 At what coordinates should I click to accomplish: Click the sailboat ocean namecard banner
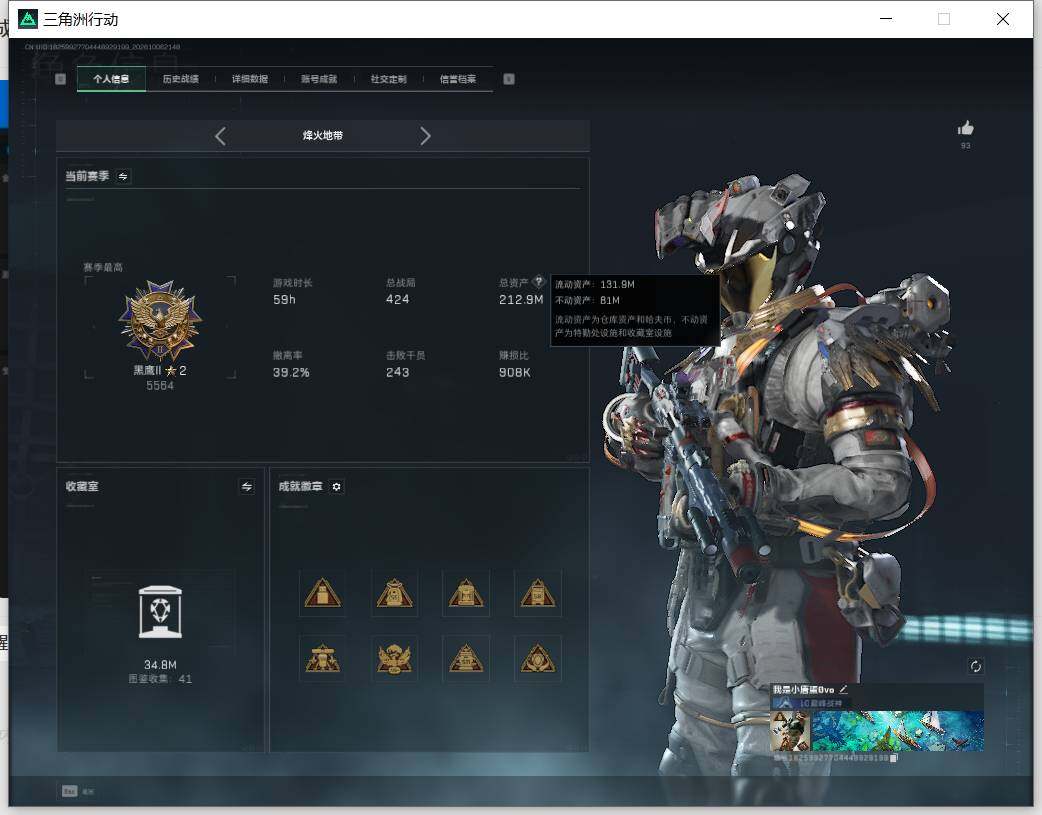click(x=897, y=731)
